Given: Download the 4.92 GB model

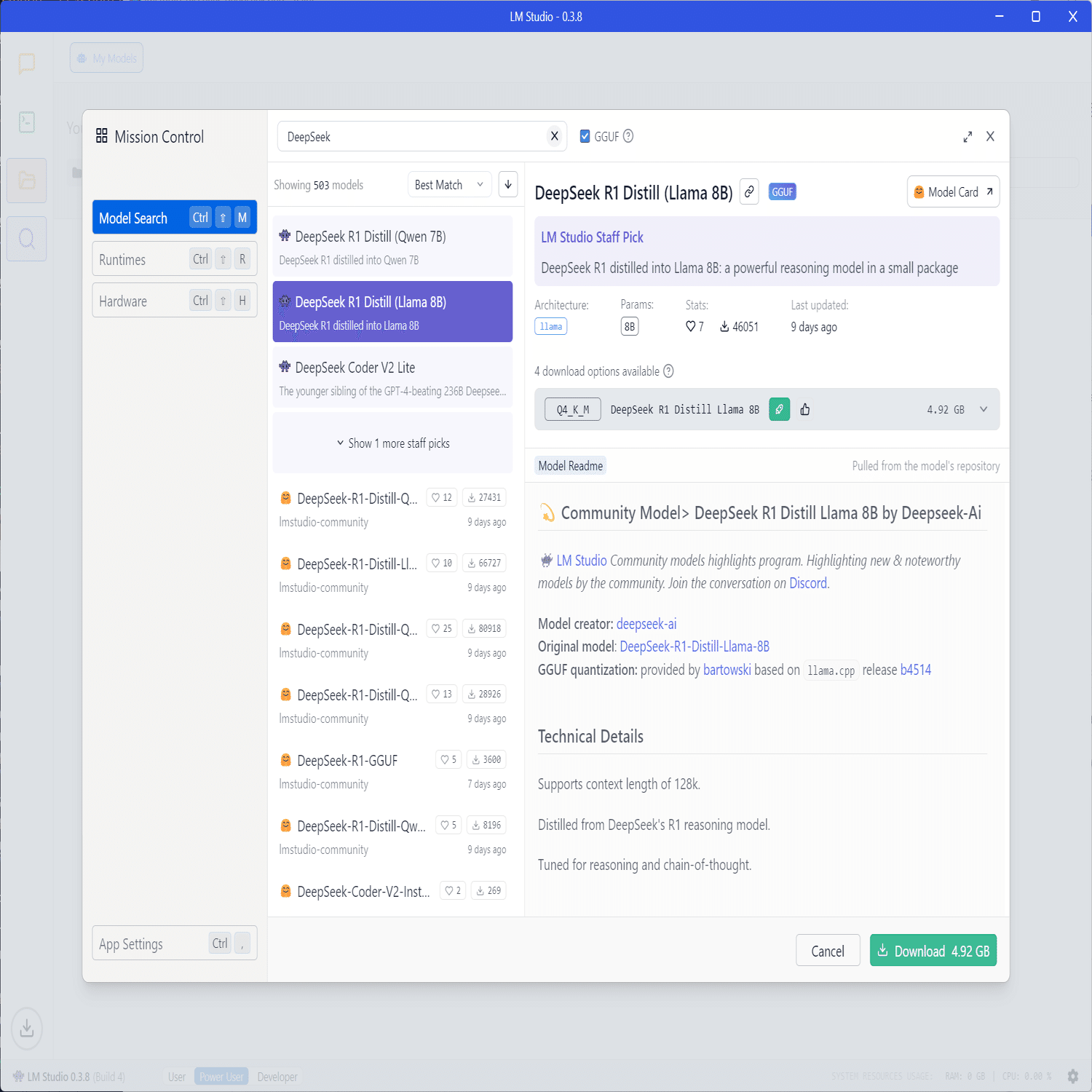Looking at the screenshot, I should 933,951.
